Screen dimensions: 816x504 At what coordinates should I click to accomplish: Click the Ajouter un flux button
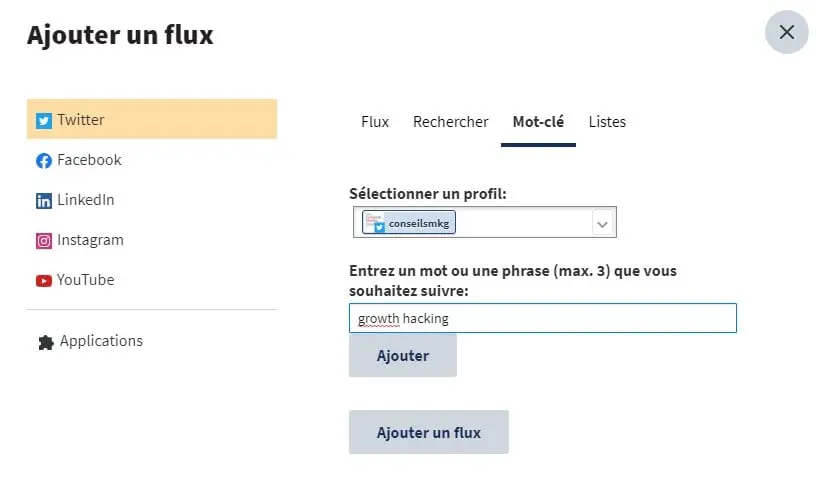click(429, 432)
